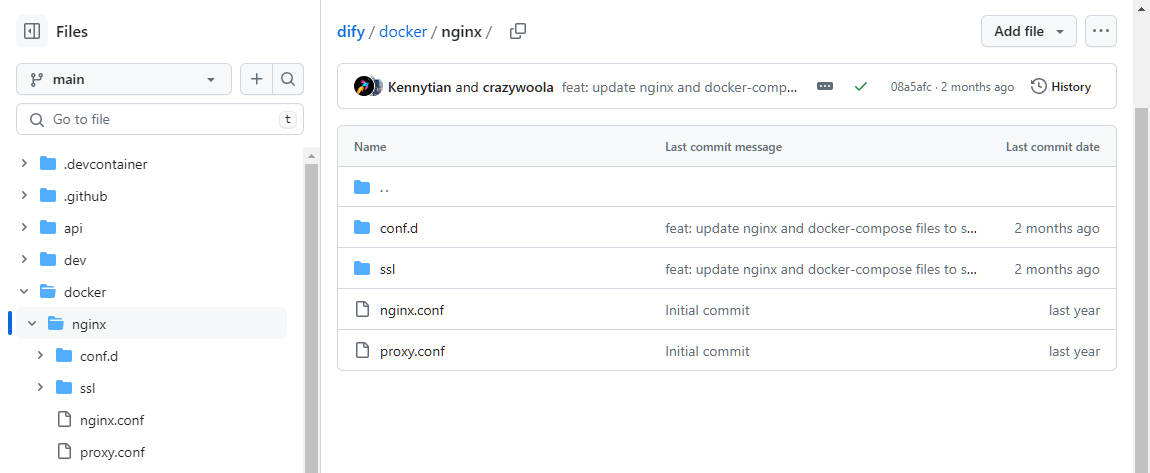Click the Kennytian author avatar
1150x473 pixels.
[x=363, y=87]
